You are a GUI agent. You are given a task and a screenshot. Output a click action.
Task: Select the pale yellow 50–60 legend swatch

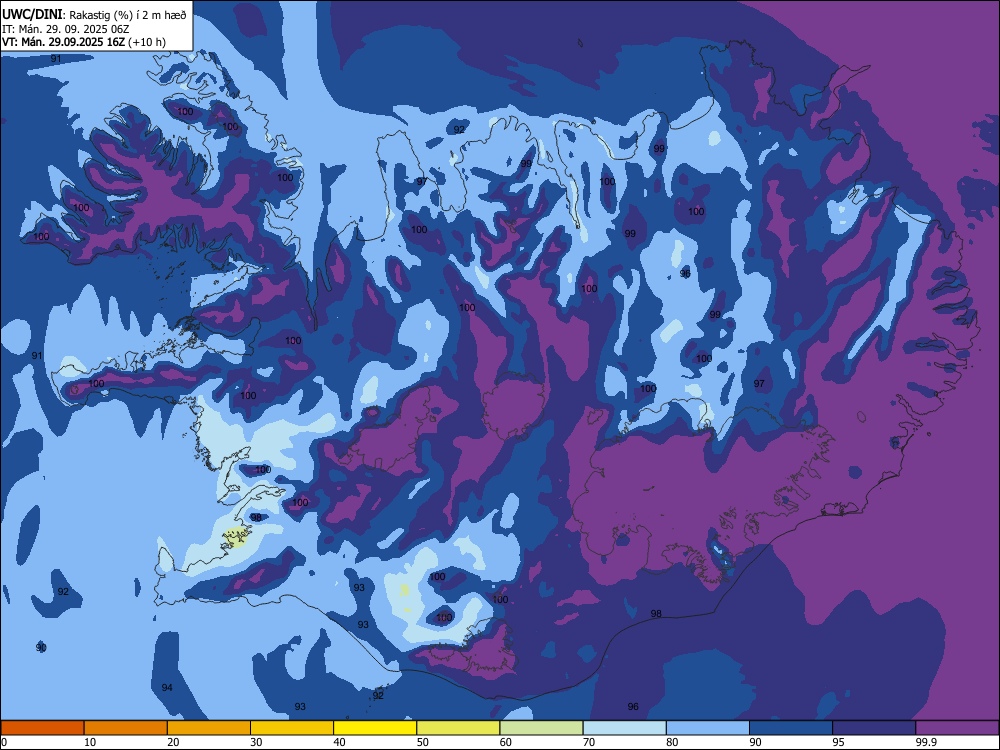[x=458, y=728]
